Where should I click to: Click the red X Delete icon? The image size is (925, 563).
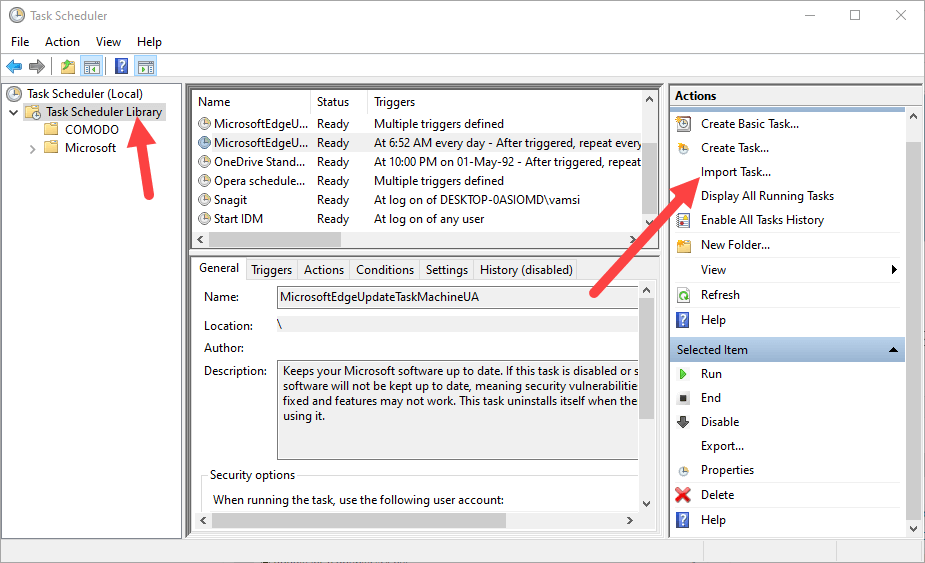(x=683, y=495)
